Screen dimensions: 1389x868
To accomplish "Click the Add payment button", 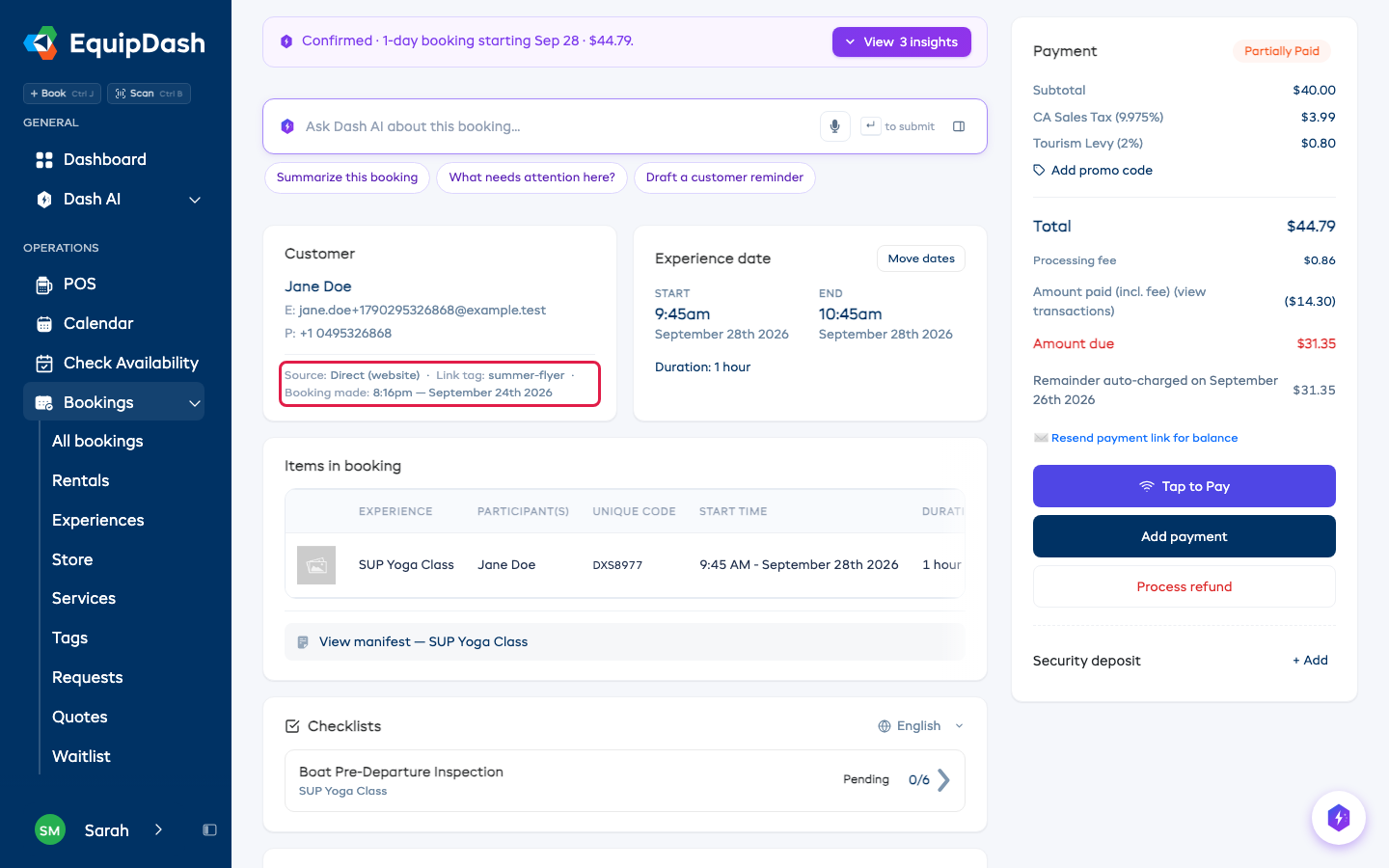I will tap(1185, 536).
